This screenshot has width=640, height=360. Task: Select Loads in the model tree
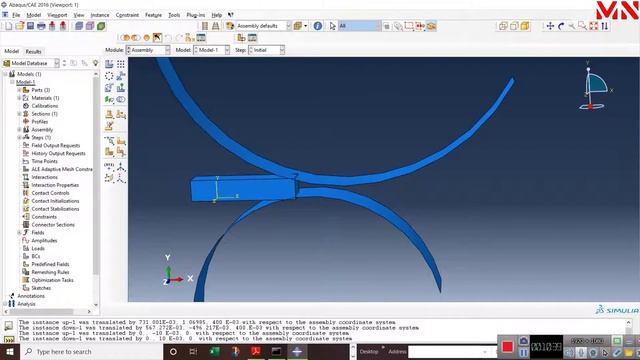point(38,248)
